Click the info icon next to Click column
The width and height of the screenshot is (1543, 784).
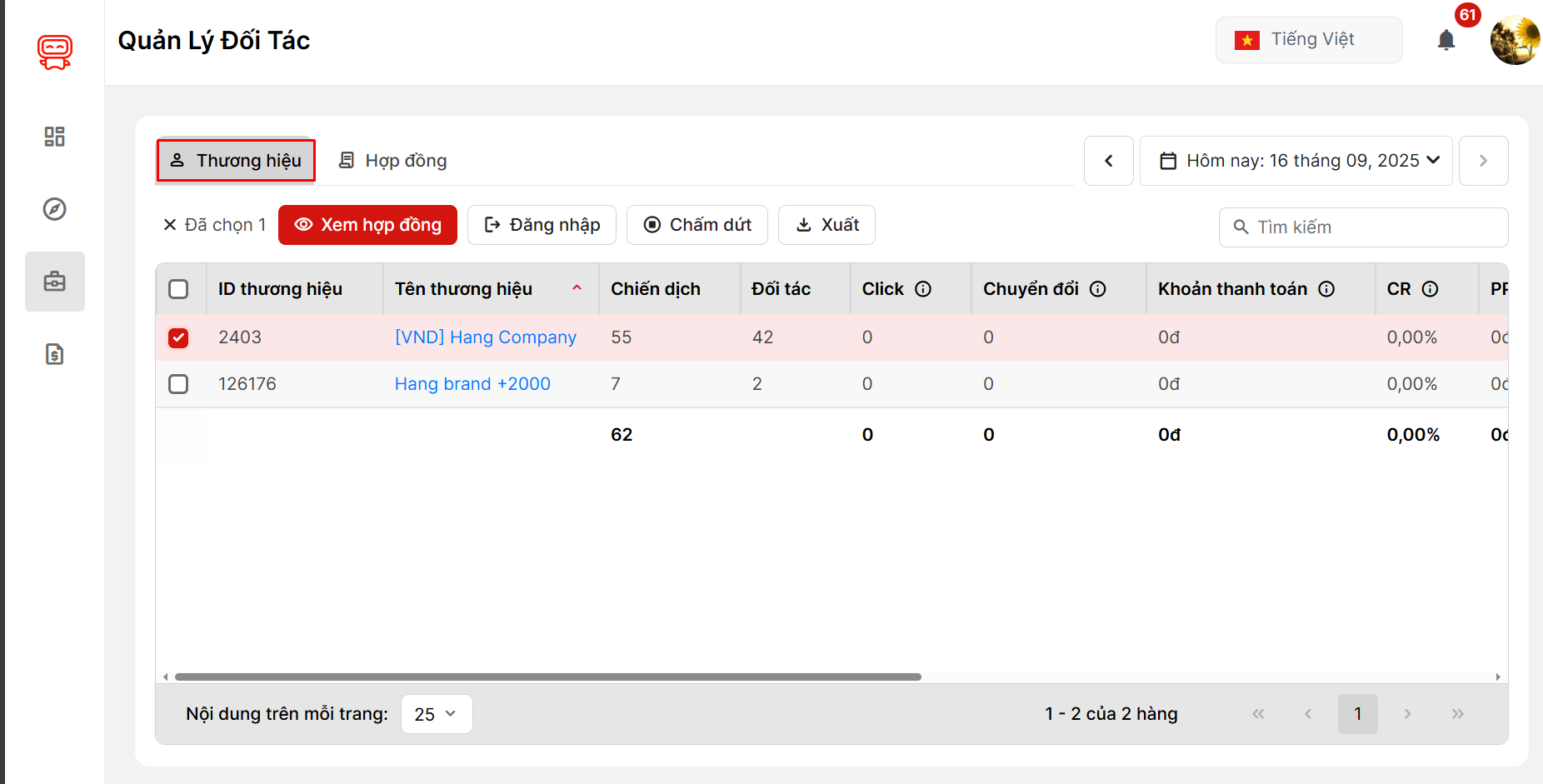click(923, 289)
